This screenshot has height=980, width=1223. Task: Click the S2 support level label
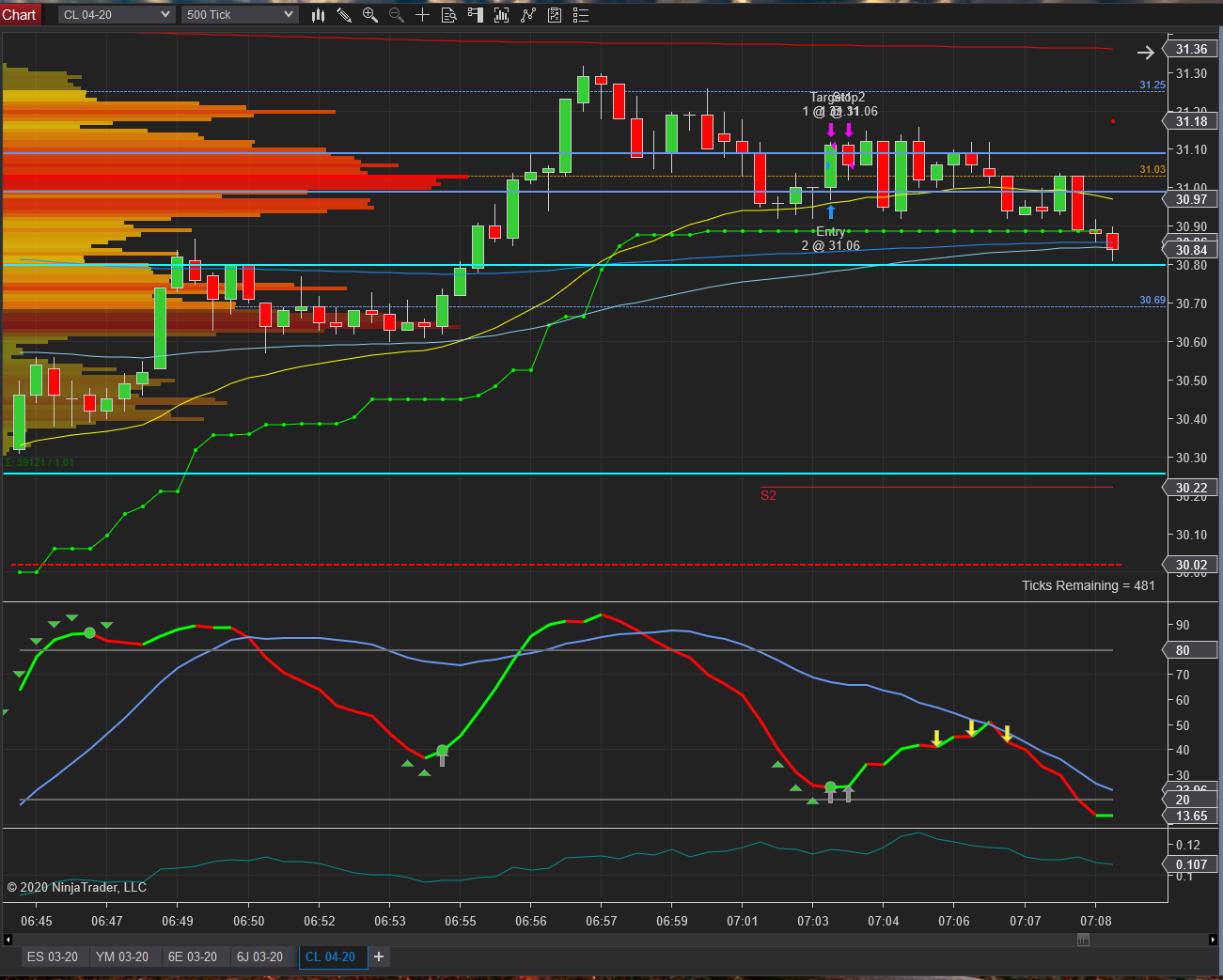pos(768,495)
